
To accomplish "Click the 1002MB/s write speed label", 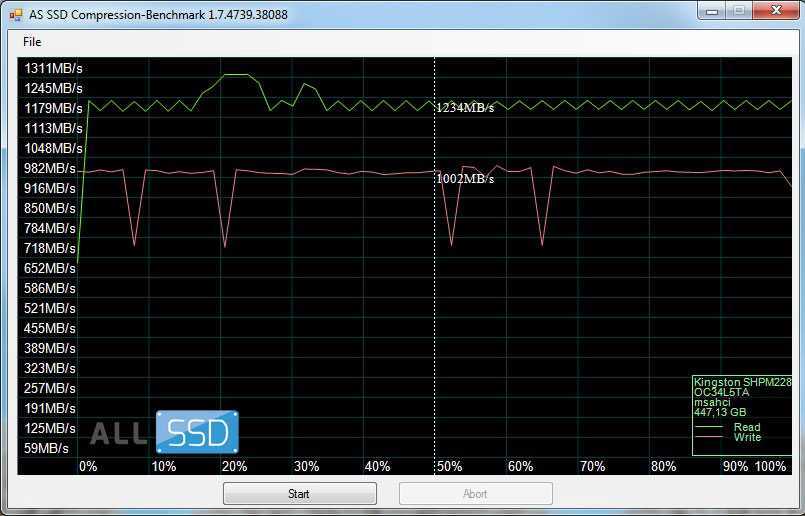I will tap(465, 179).
